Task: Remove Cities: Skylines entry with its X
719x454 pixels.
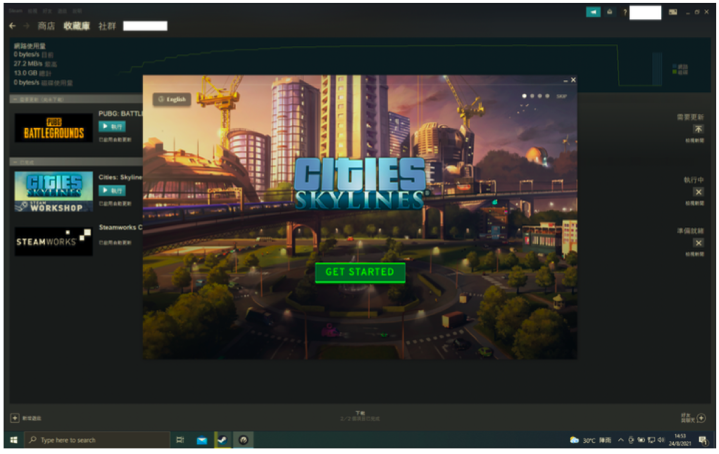Action: tap(698, 192)
